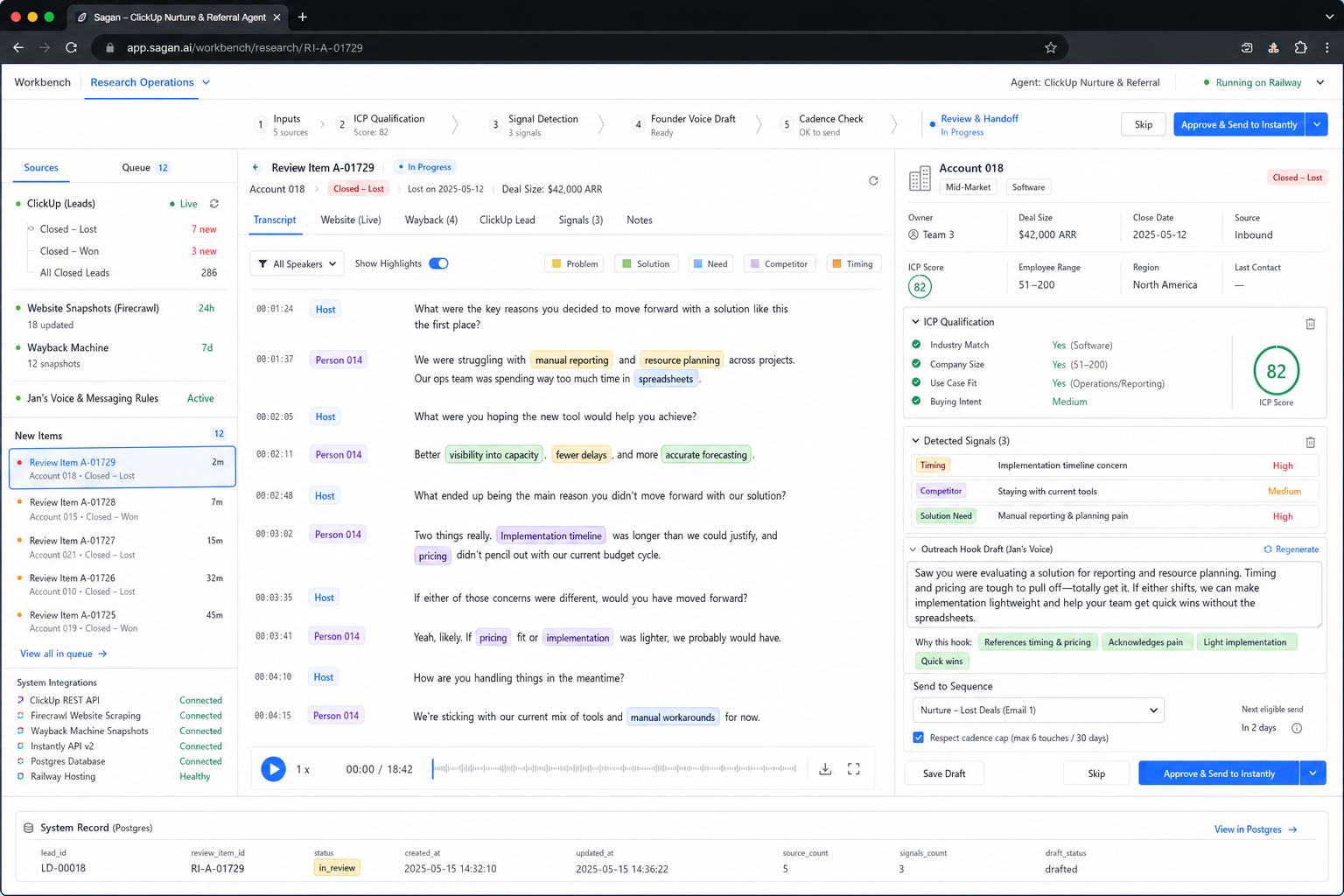Image resolution: width=1344 pixels, height=896 pixels.
Task: Select Review Item A-01728 in queue
Action: (122, 508)
